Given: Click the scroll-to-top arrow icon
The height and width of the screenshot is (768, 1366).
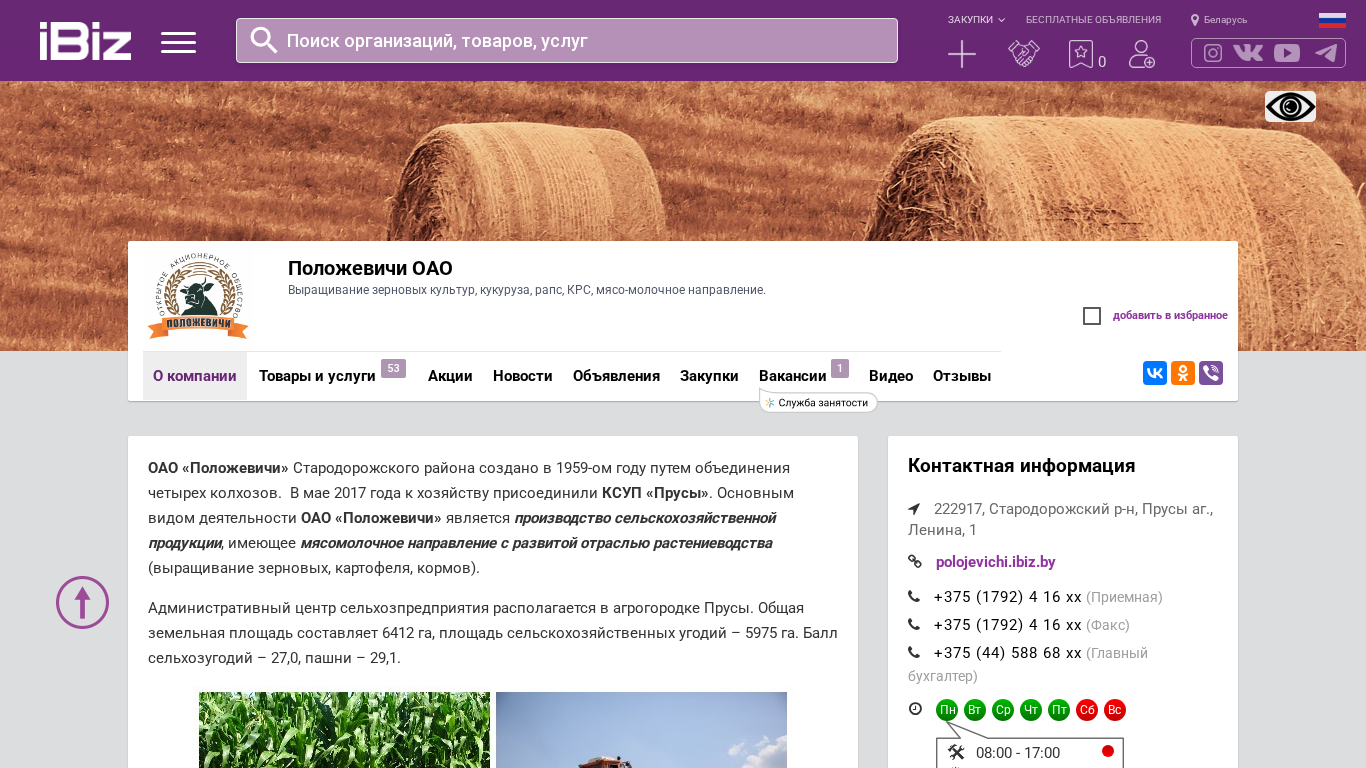Looking at the screenshot, I should tap(82, 602).
